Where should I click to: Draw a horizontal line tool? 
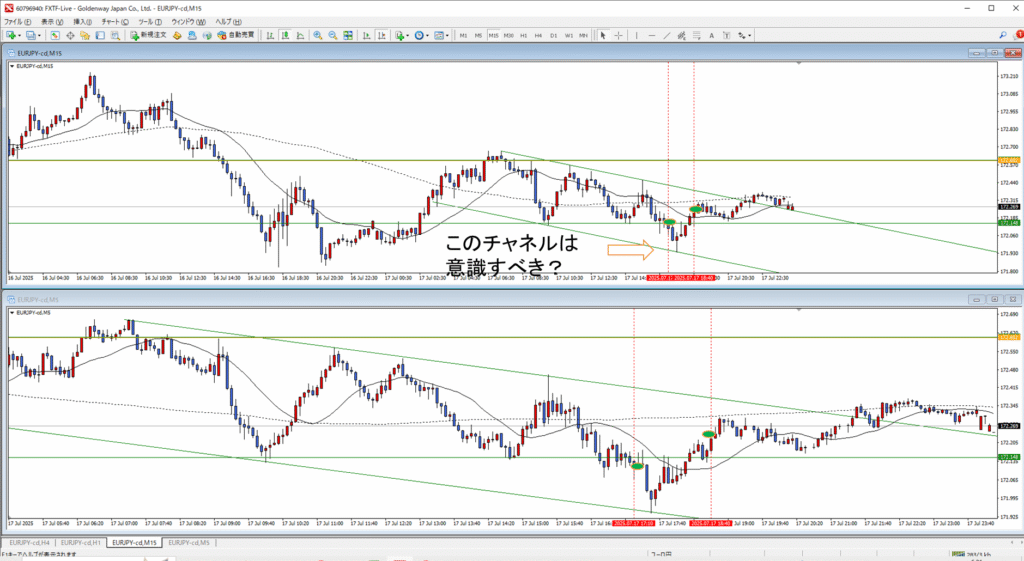tap(652, 35)
